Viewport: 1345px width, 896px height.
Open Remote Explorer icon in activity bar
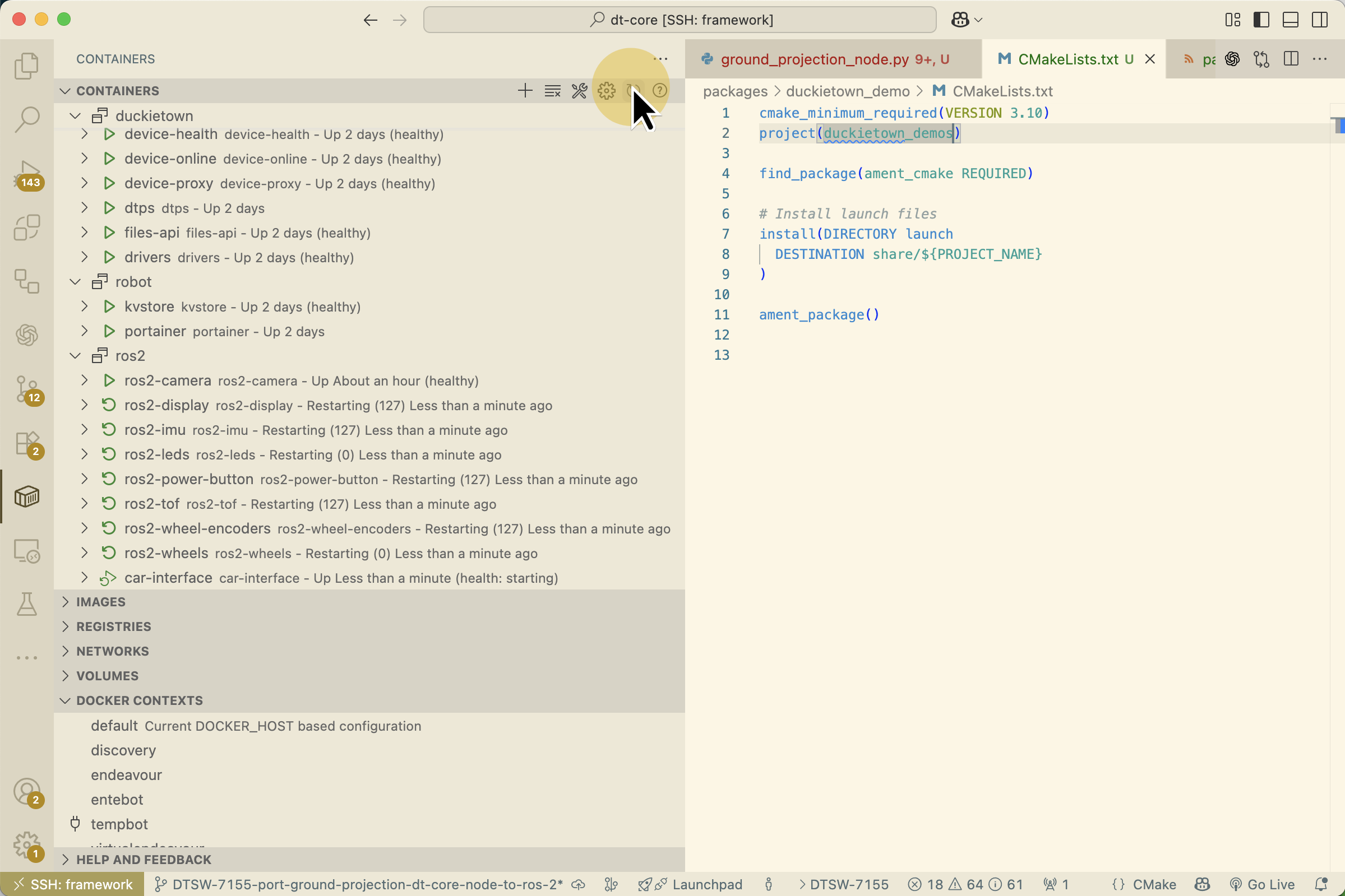pyautogui.click(x=26, y=551)
